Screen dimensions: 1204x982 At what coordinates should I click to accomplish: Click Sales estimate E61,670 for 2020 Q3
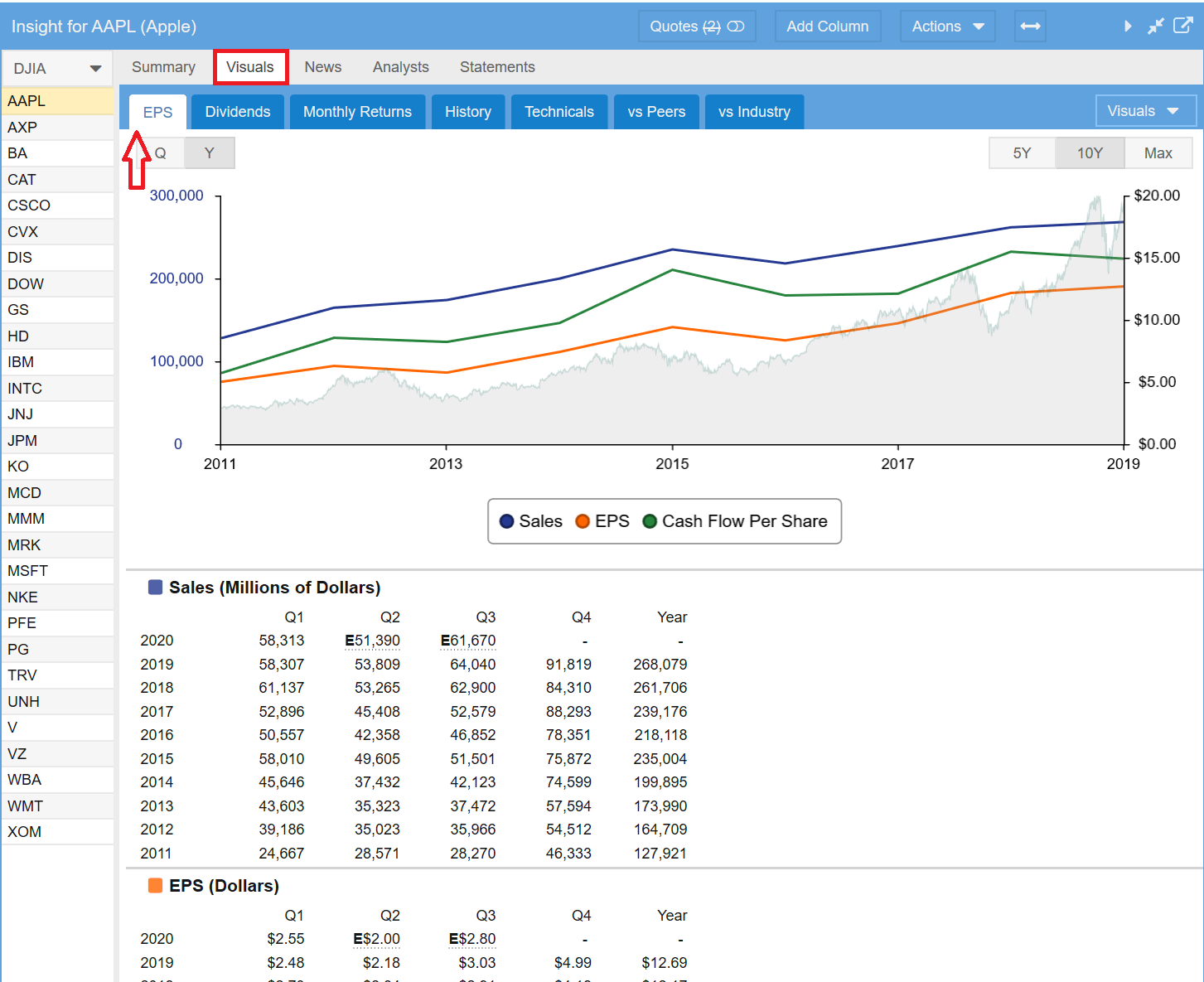pos(468,641)
